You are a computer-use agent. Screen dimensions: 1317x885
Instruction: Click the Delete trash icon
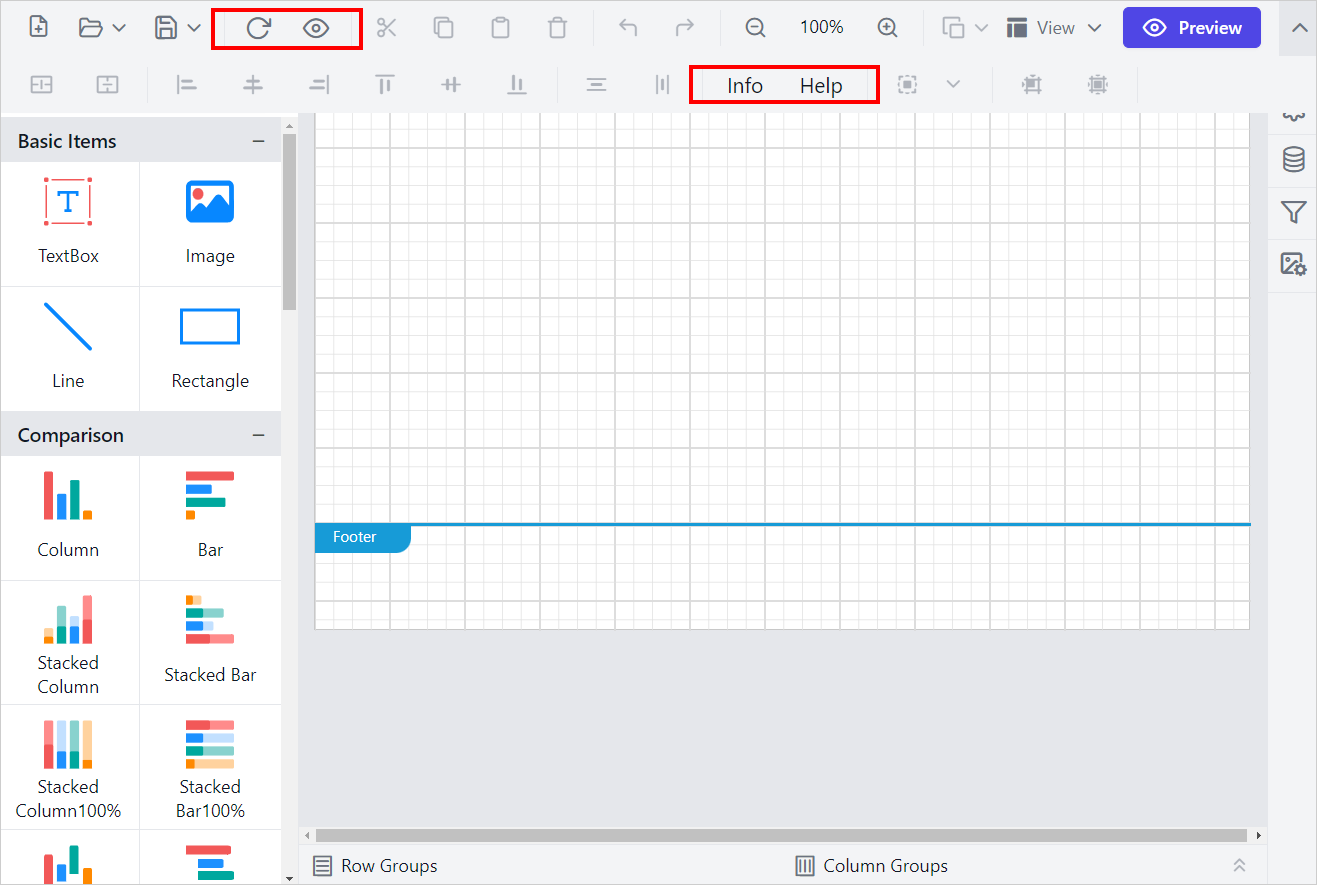558,28
